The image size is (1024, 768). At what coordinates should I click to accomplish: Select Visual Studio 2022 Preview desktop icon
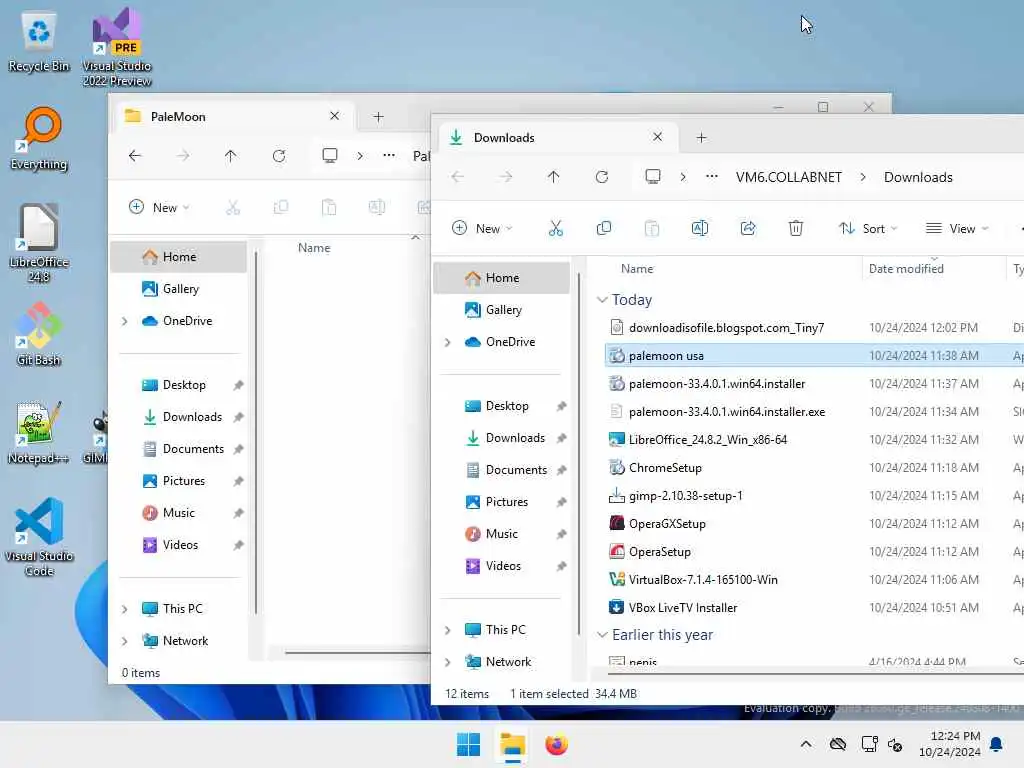(x=117, y=48)
